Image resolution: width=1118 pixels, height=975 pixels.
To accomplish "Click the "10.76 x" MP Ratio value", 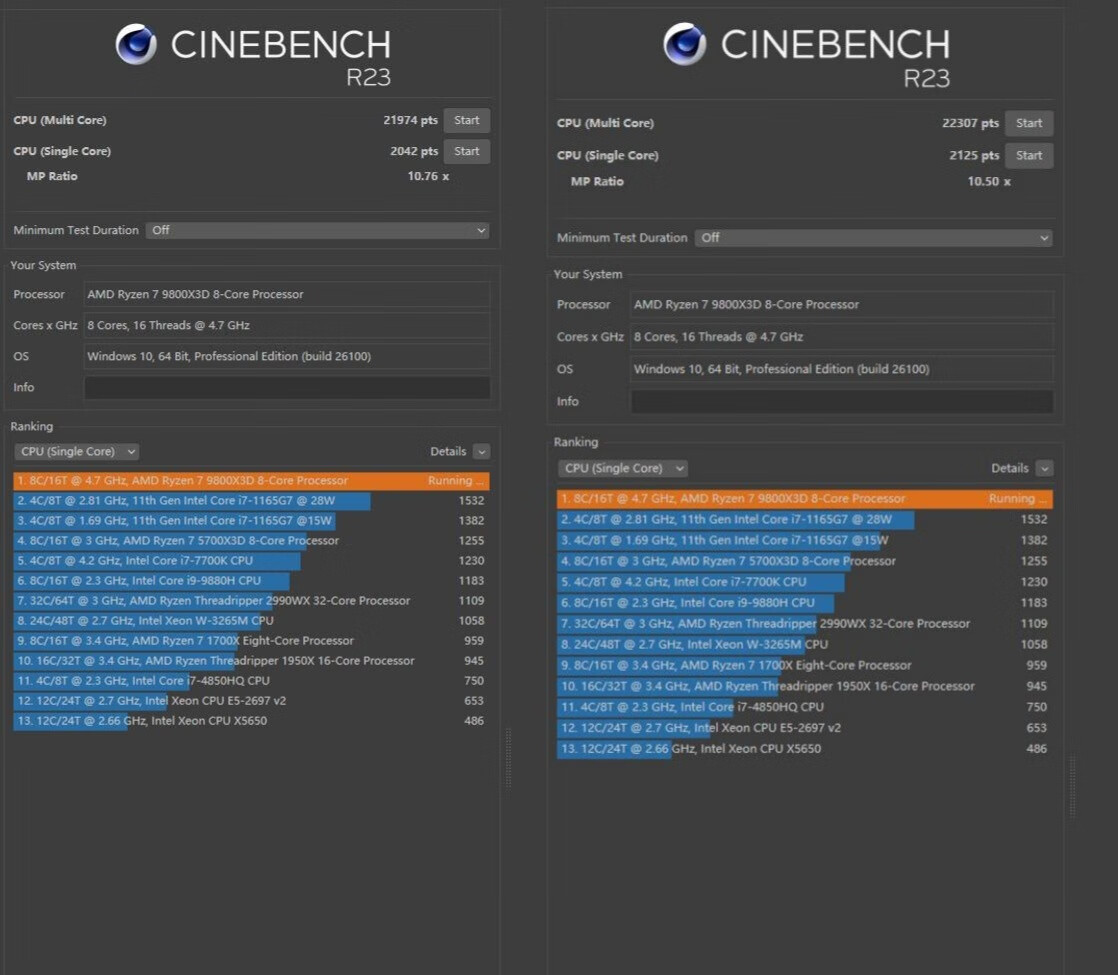I will 428,176.
